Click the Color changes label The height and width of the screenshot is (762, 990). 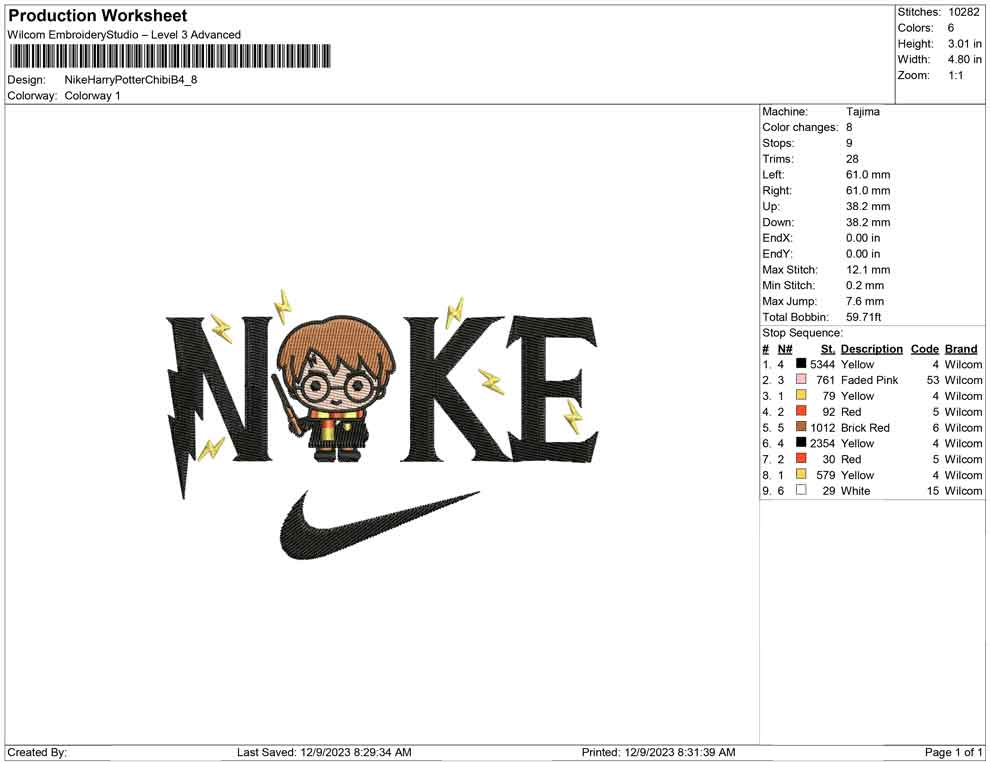tap(800, 128)
